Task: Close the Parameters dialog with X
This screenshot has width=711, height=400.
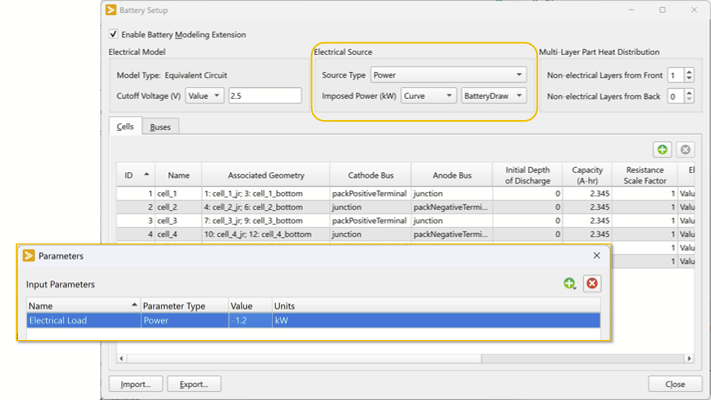Action: tap(597, 256)
